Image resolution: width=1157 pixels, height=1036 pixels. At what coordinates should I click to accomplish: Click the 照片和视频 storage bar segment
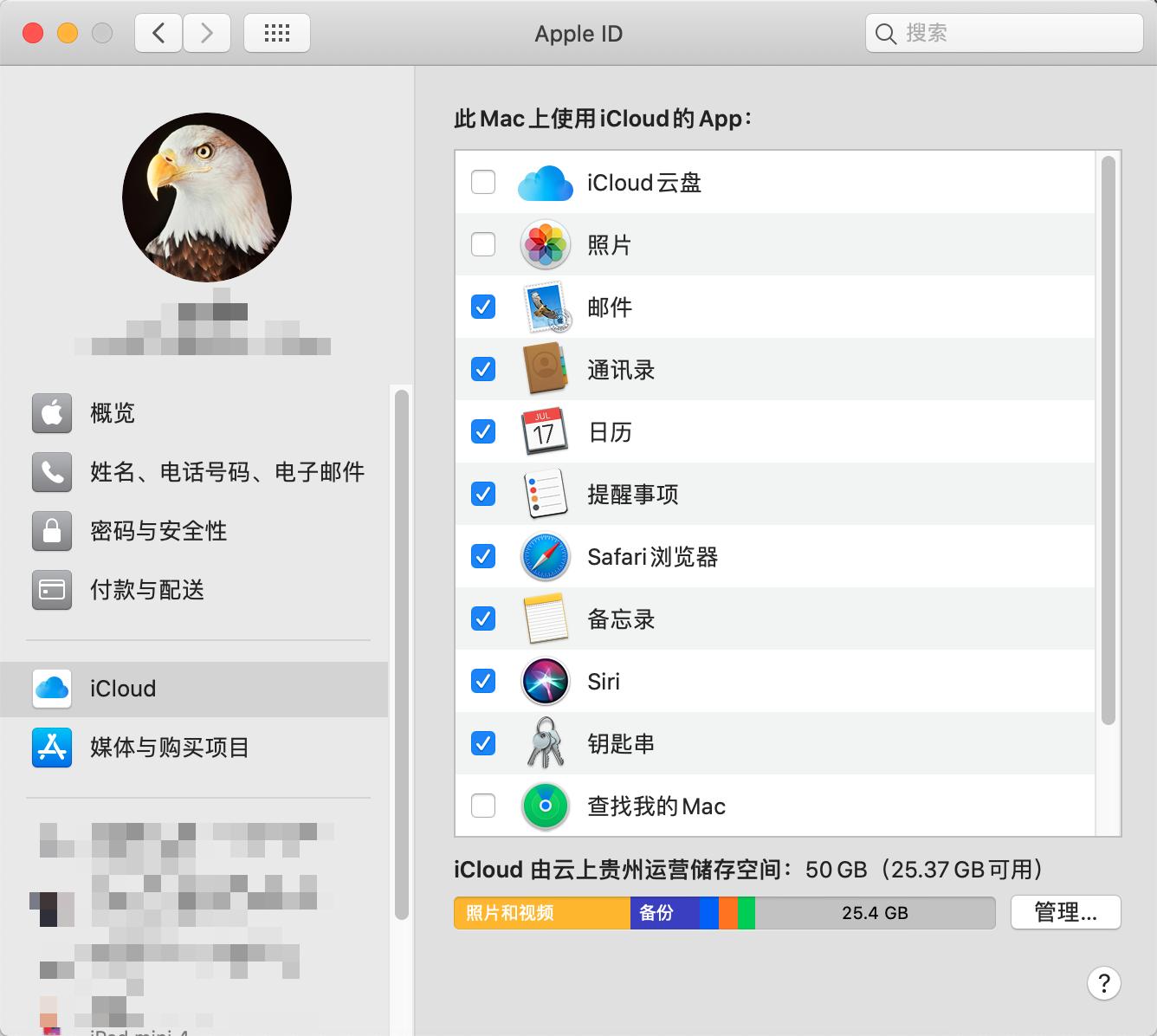pos(541,912)
